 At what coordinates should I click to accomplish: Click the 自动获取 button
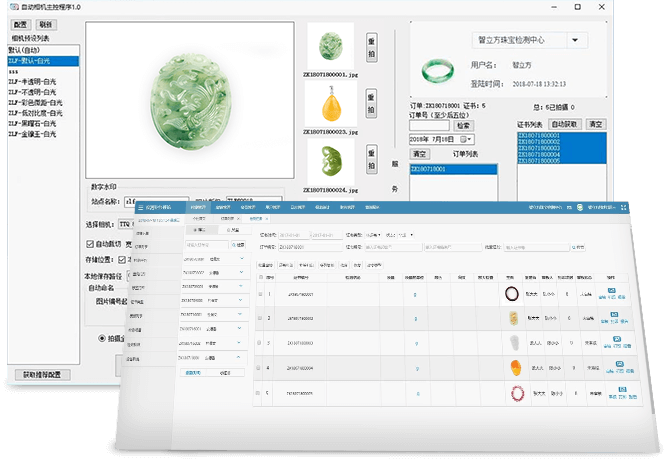566,124
